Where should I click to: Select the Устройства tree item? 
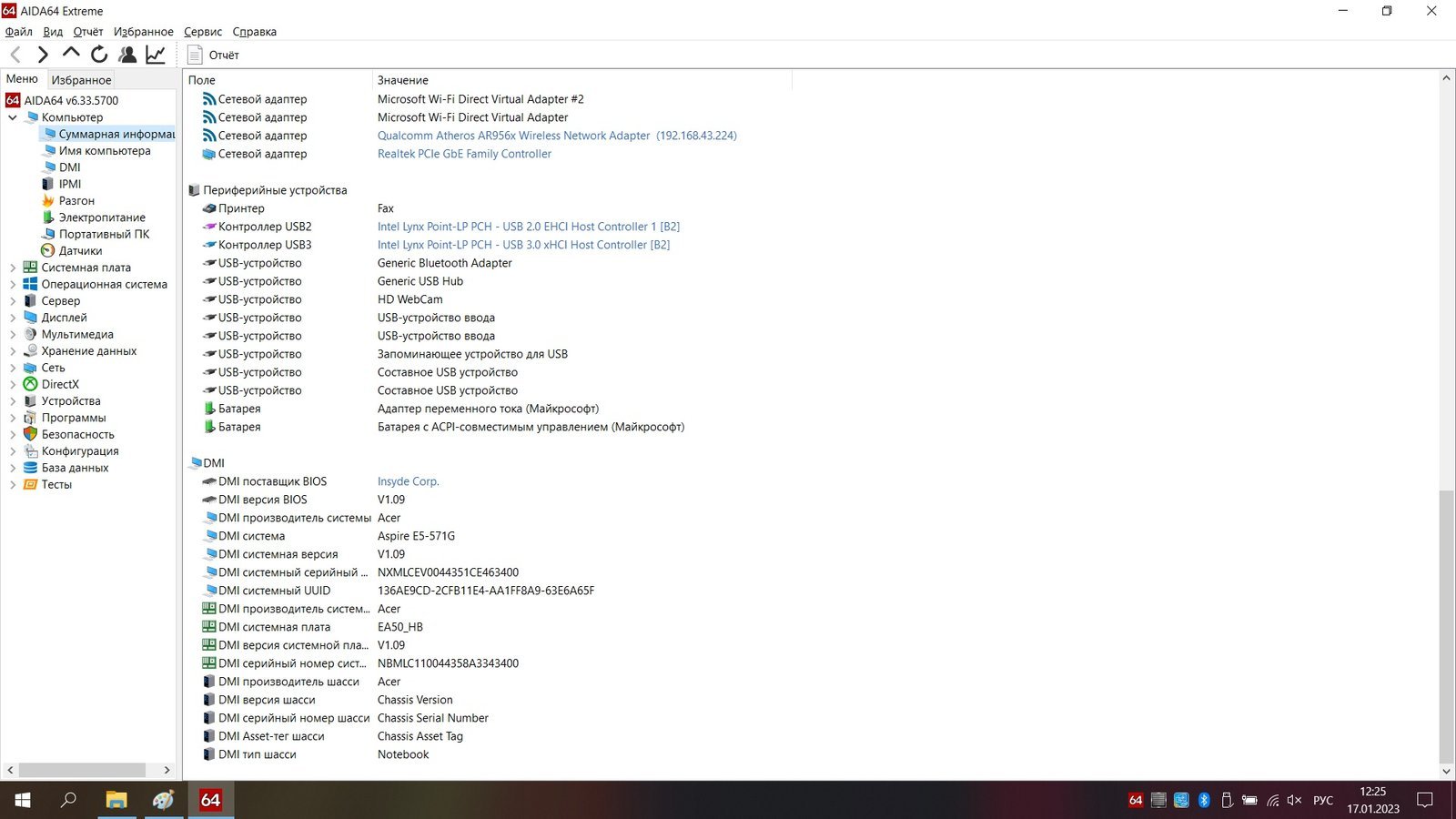(70, 401)
